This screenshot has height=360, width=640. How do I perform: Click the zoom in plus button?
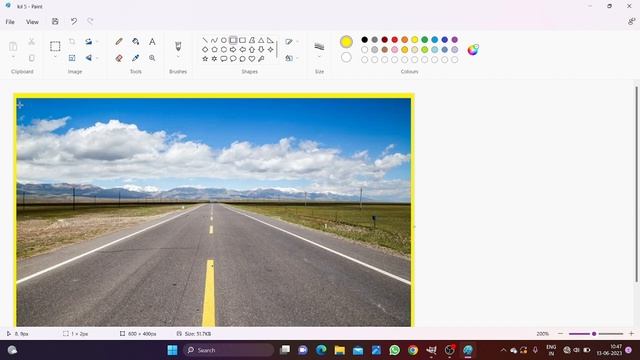(x=631, y=333)
